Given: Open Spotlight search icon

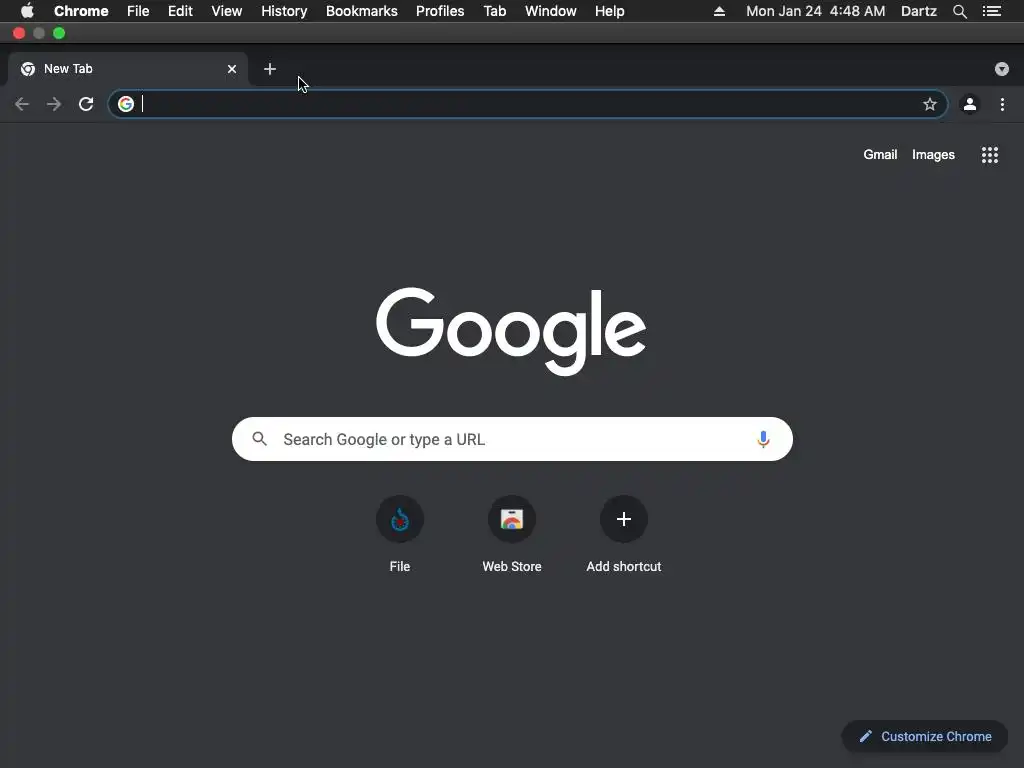Looking at the screenshot, I should [959, 11].
